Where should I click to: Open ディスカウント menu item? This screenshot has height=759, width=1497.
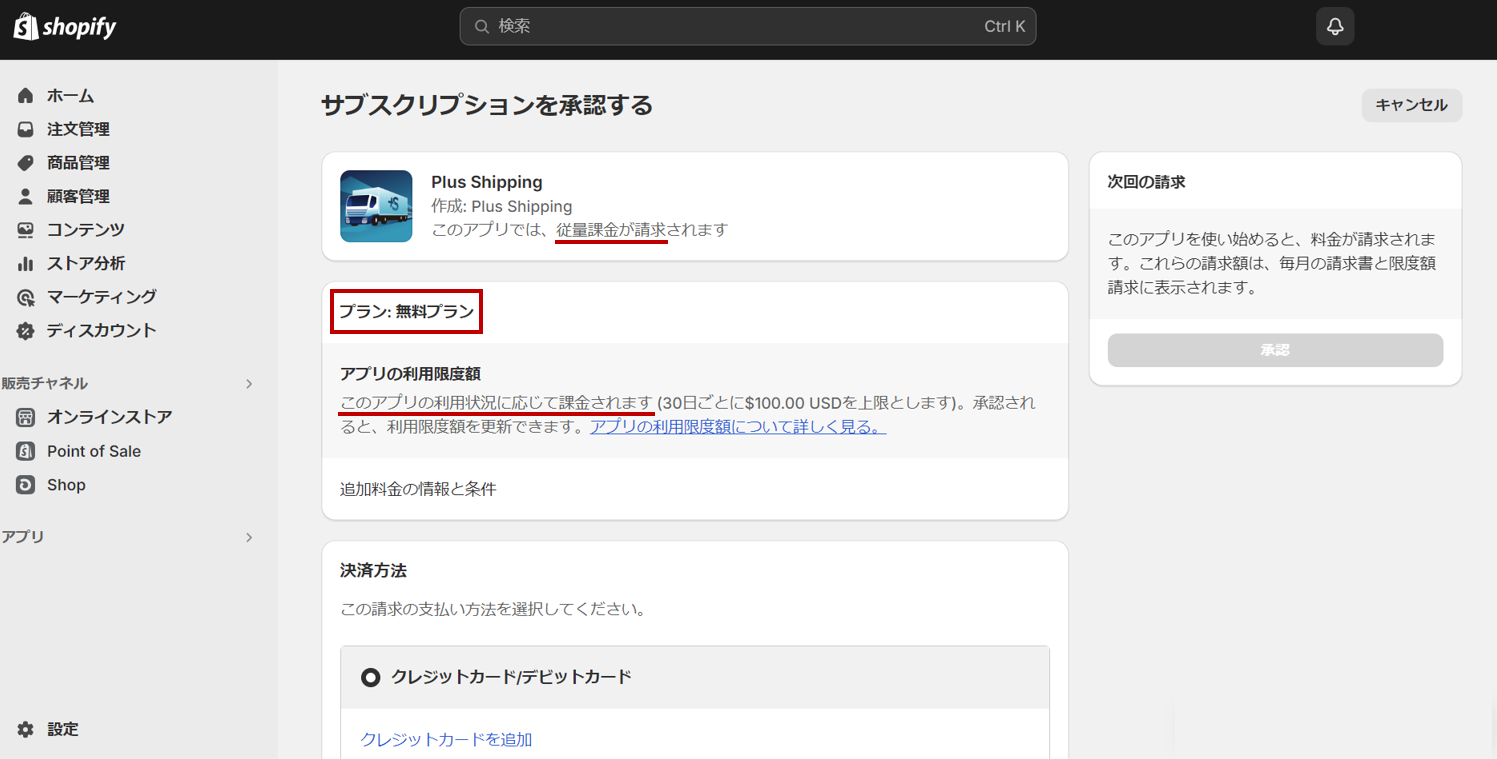pos(102,331)
